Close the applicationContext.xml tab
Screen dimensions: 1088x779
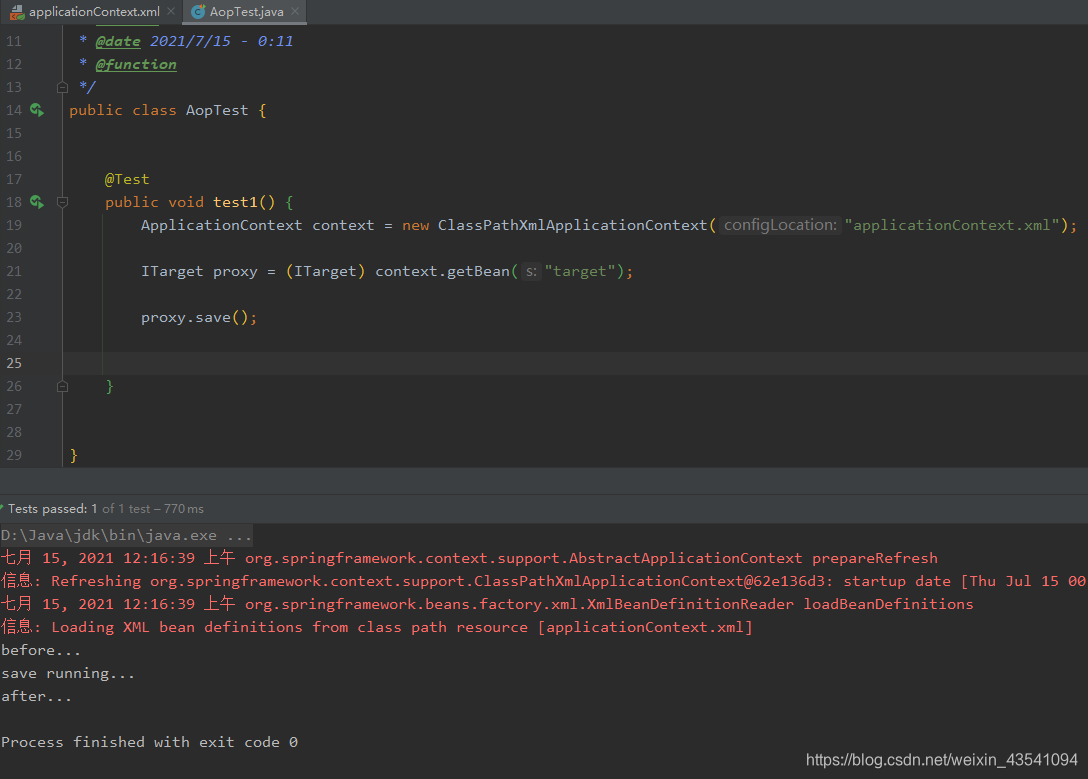click(x=171, y=11)
